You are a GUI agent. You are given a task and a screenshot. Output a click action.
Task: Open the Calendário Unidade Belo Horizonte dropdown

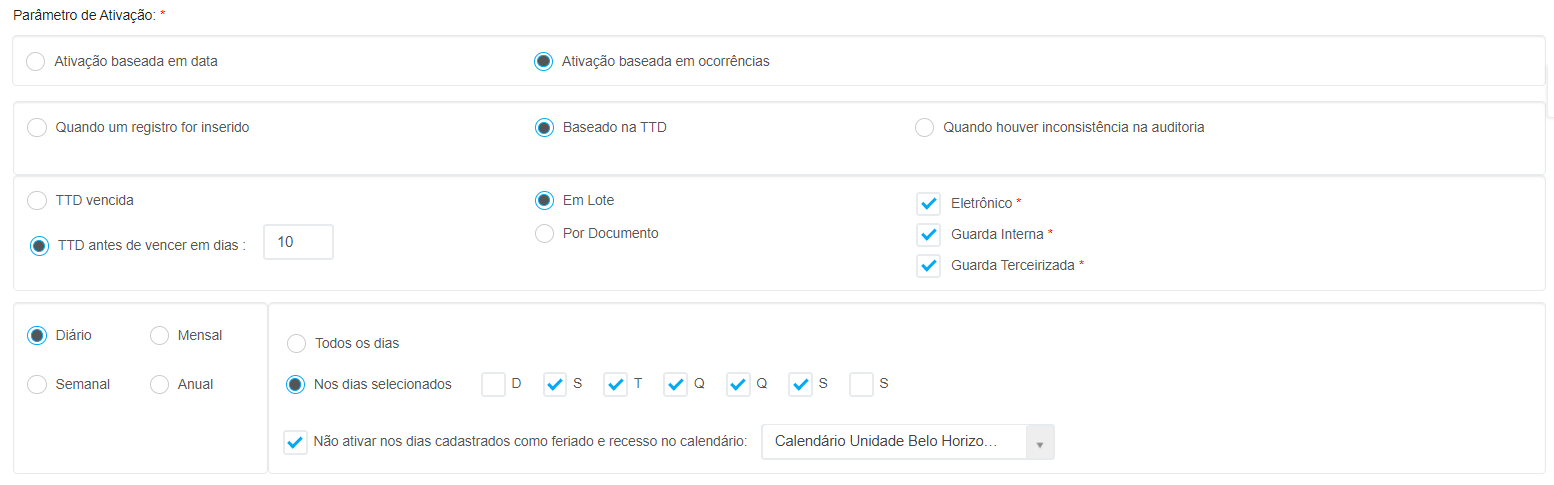pos(908,441)
